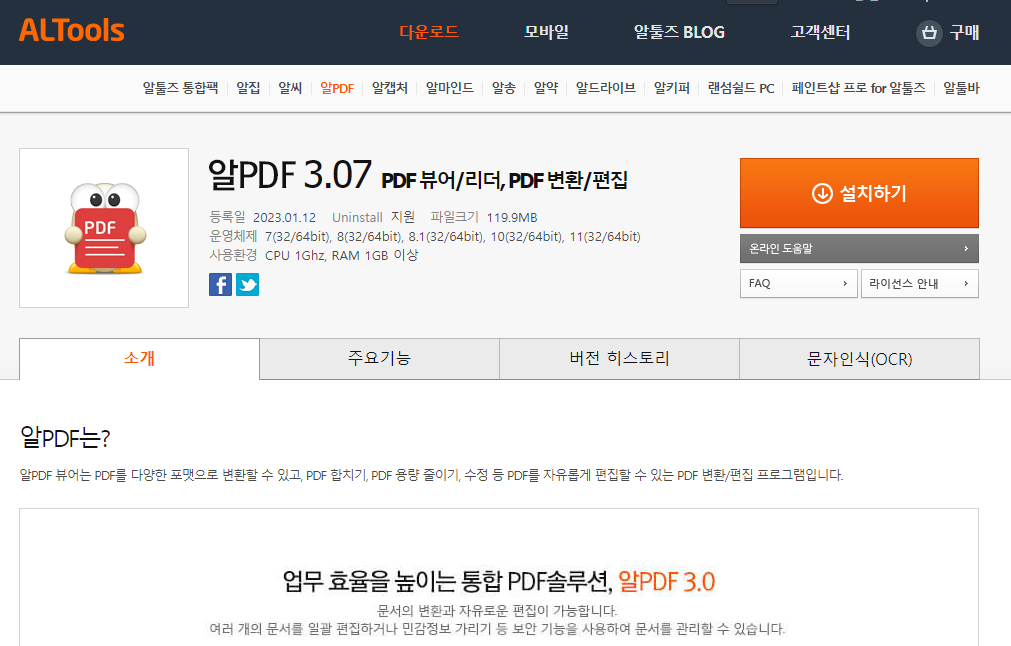Image resolution: width=1011 pixels, height=646 pixels.
Task: Click the ALTools logo
Action: [x=70, y=30]
